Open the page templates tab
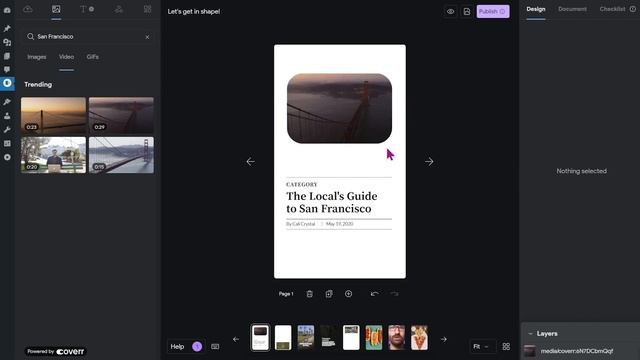This screenshot has height=360, width=640. [x=147, y=9]
